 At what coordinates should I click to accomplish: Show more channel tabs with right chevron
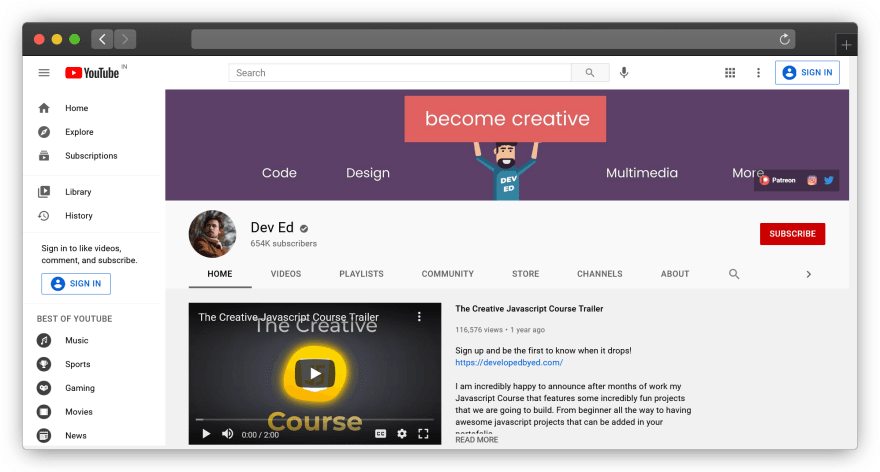(808, 274)
